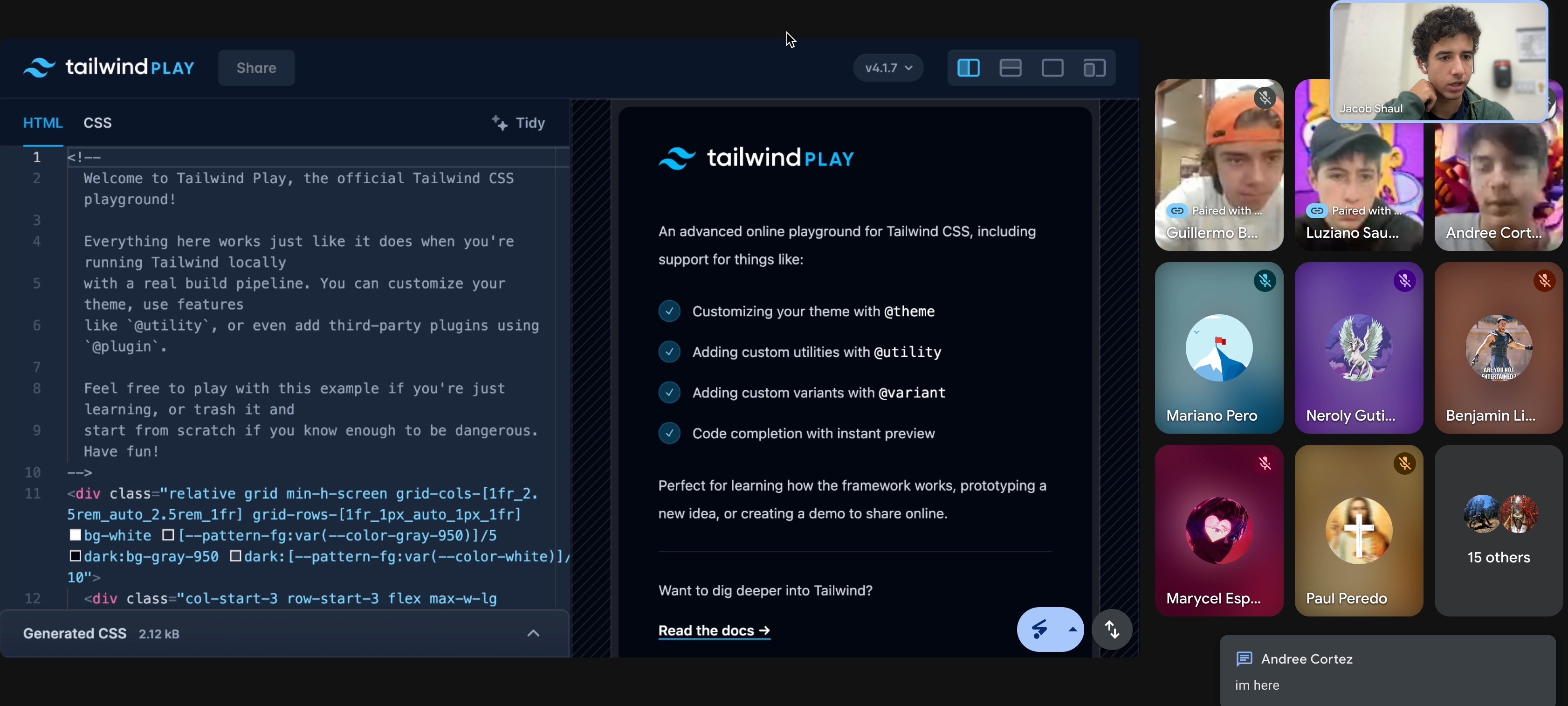Open the 15 others participants tile
Screen dimensions: 1568x706
pyautogui.click(x=1499, y=531)
